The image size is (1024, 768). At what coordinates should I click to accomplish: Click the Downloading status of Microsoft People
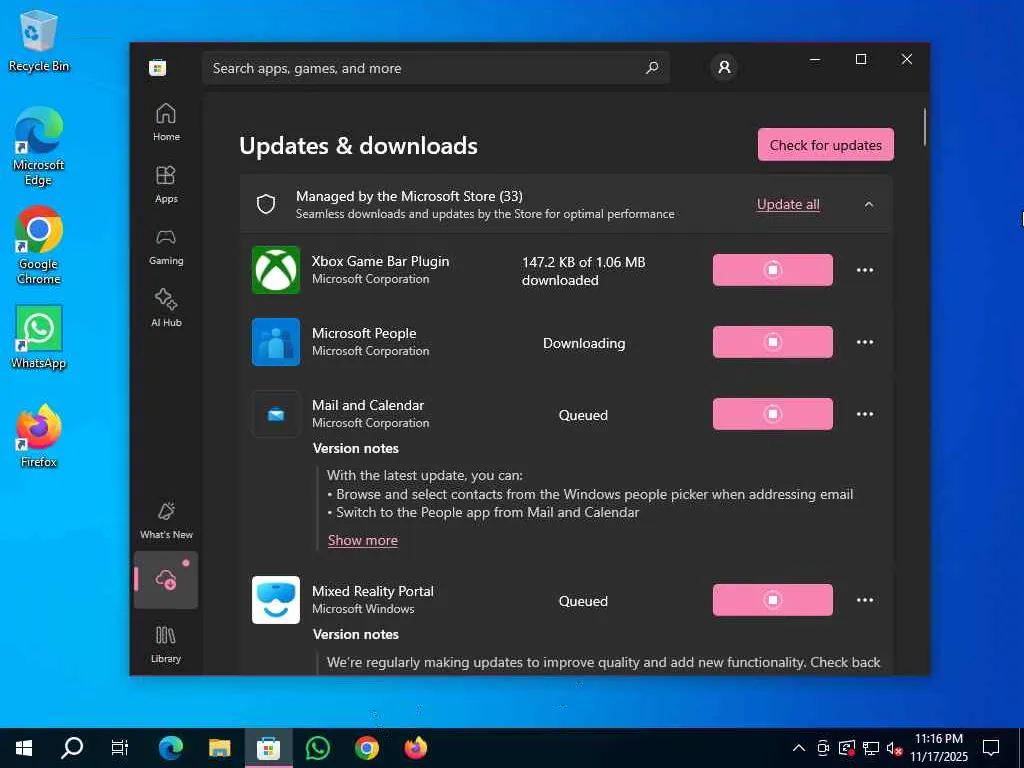click(x=584, y=343)
